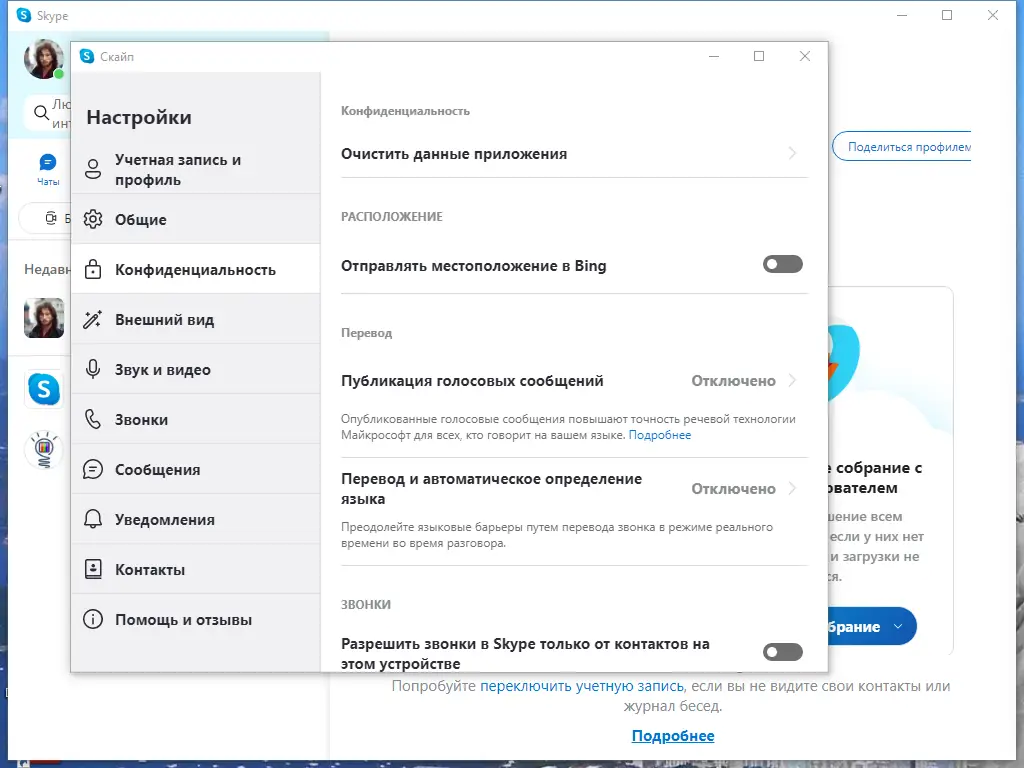Click Отключено value for Публикация голосовых сообщений
Image resolution: width=1024 pixels, height=768 pixels.
point(733,381)
